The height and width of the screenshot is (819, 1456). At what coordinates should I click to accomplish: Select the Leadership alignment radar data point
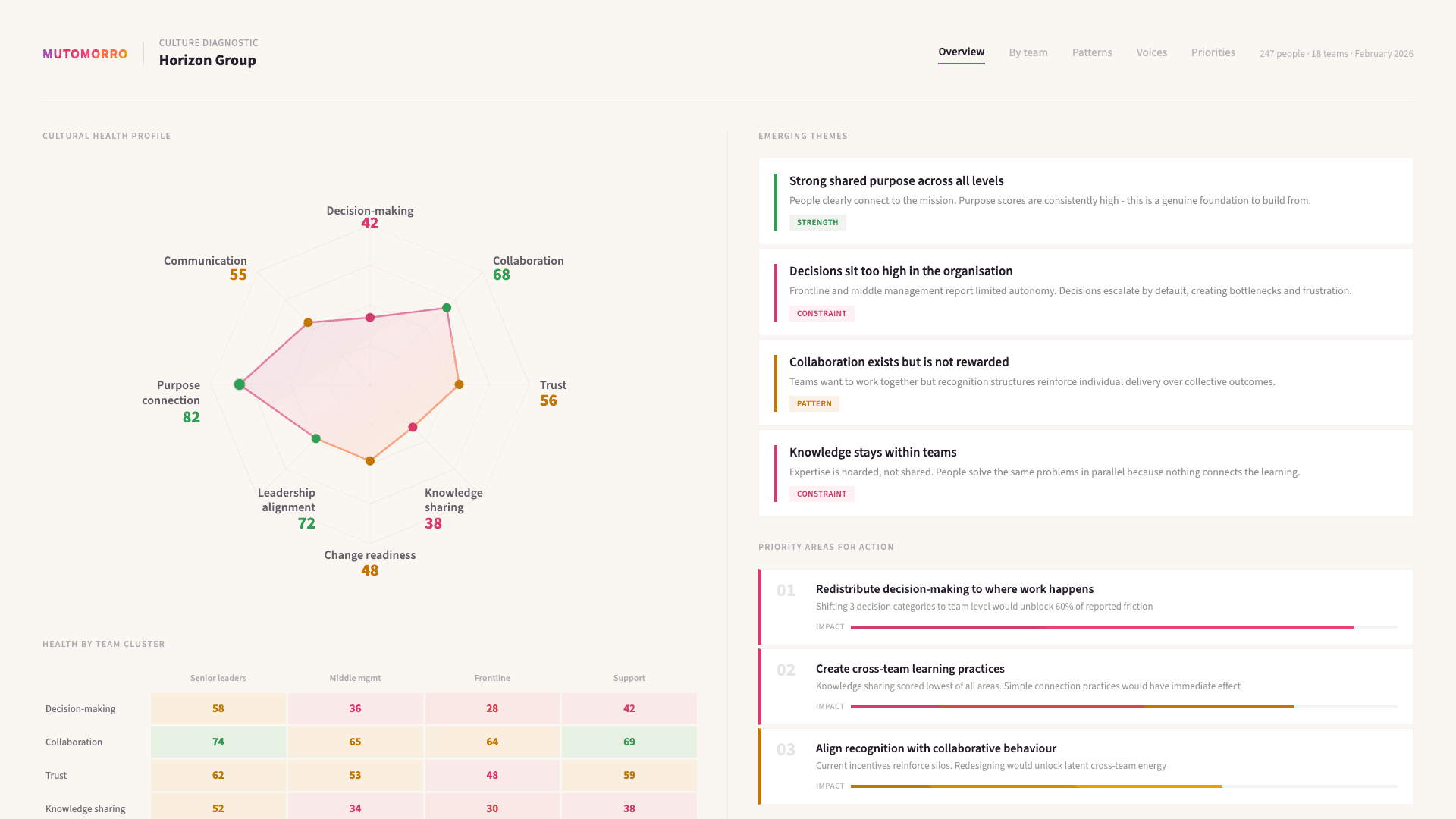(x=316, y=439)
